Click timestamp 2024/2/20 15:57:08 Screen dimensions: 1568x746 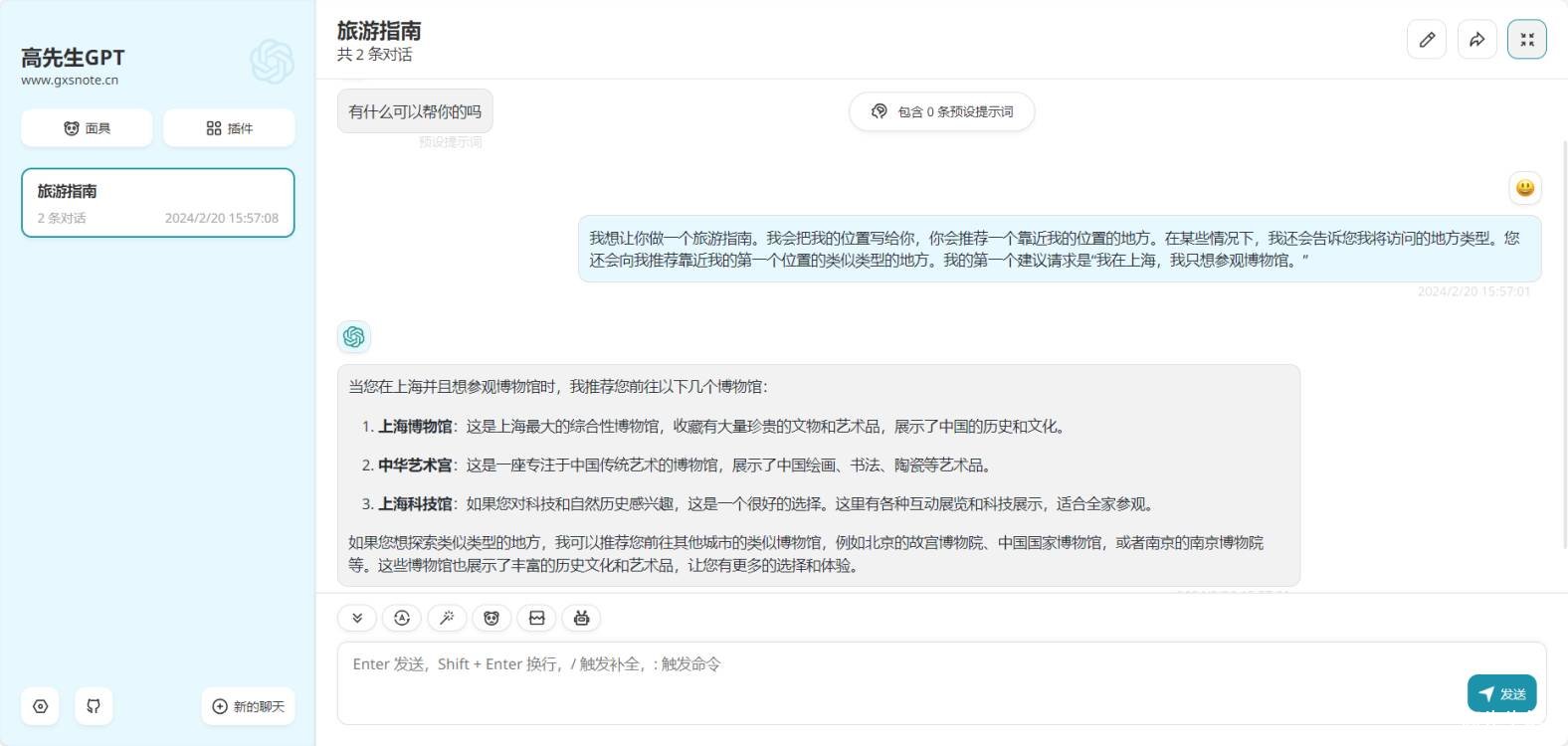coord(222,218)
